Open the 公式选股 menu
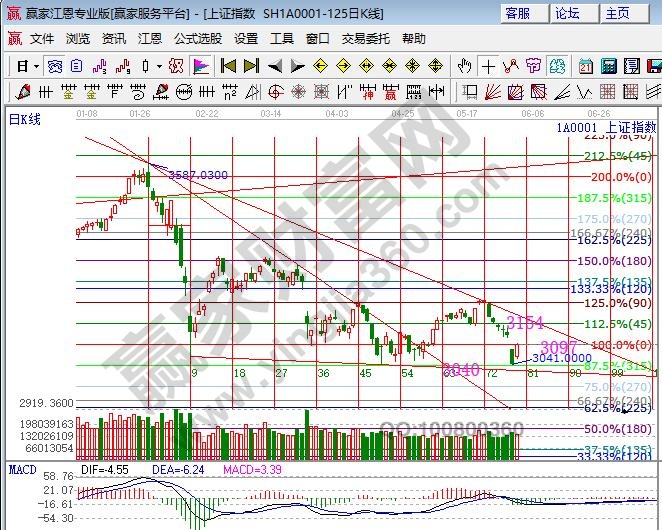 click(x=198, y=39)
